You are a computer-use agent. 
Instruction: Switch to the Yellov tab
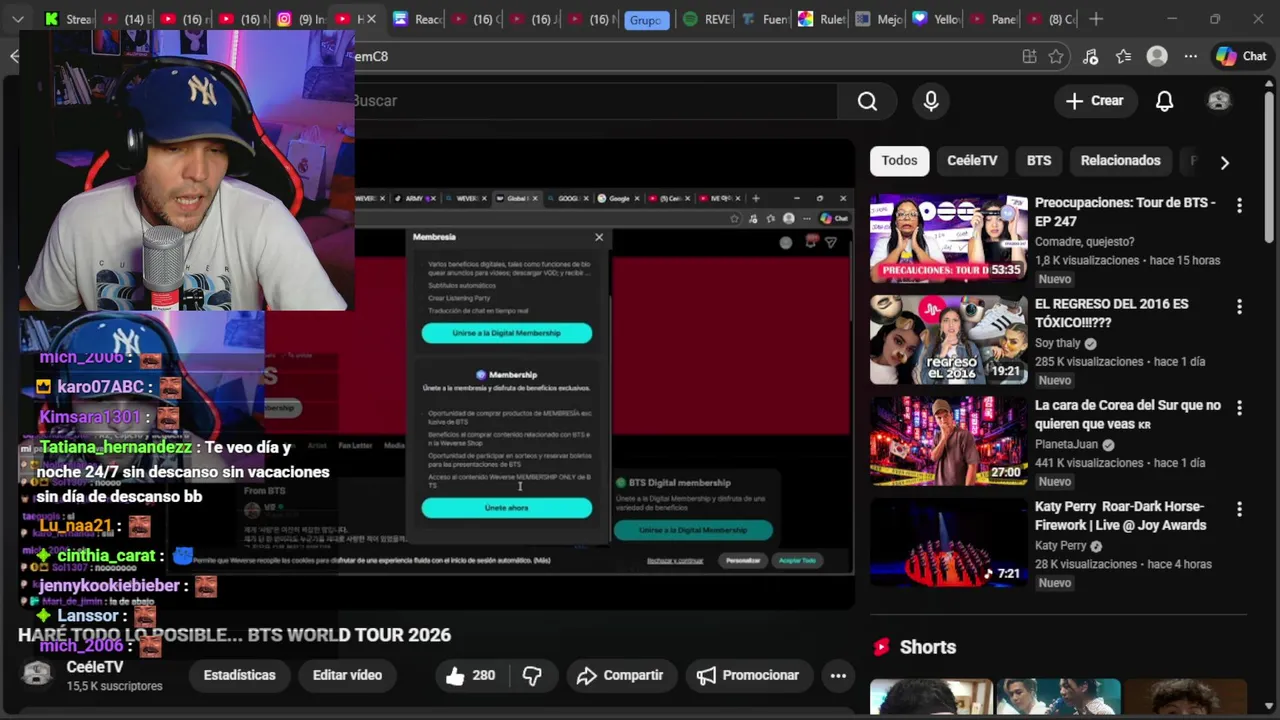[x=936, y=19]
